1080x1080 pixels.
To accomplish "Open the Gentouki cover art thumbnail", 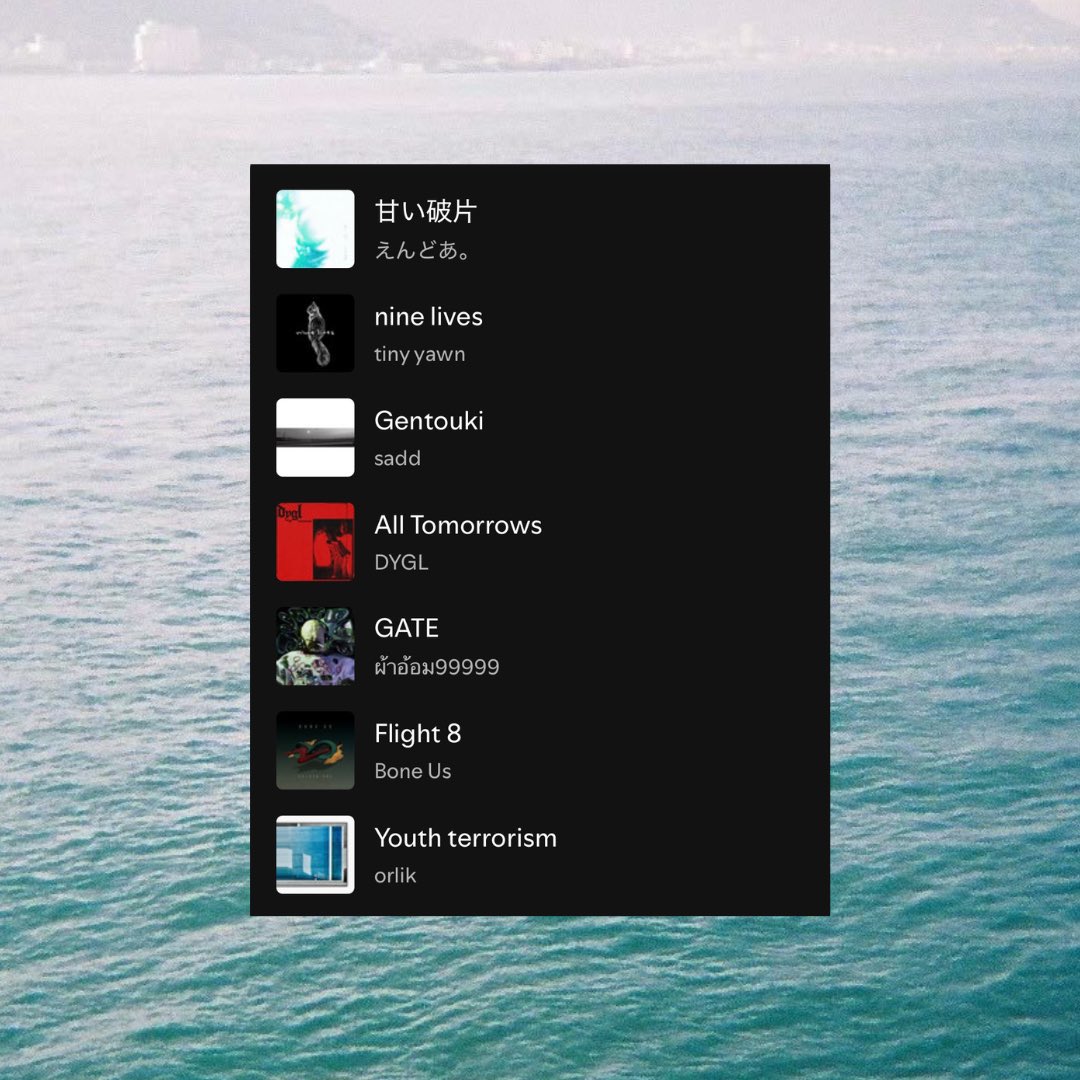I will point(315,437).
